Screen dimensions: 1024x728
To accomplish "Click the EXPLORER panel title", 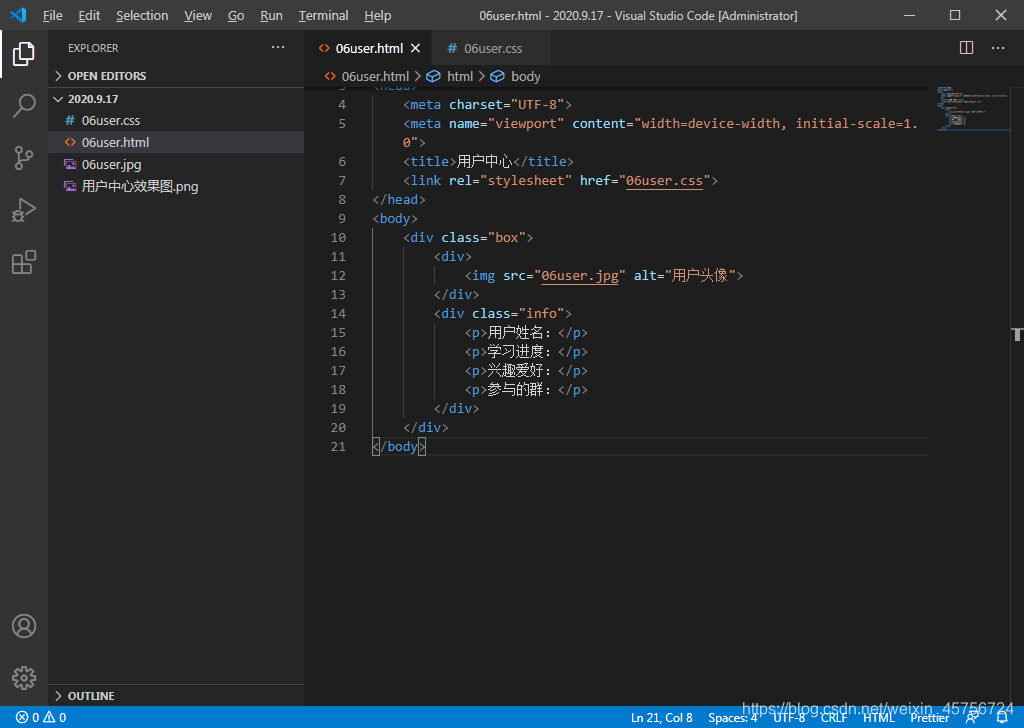I will 93,48.
